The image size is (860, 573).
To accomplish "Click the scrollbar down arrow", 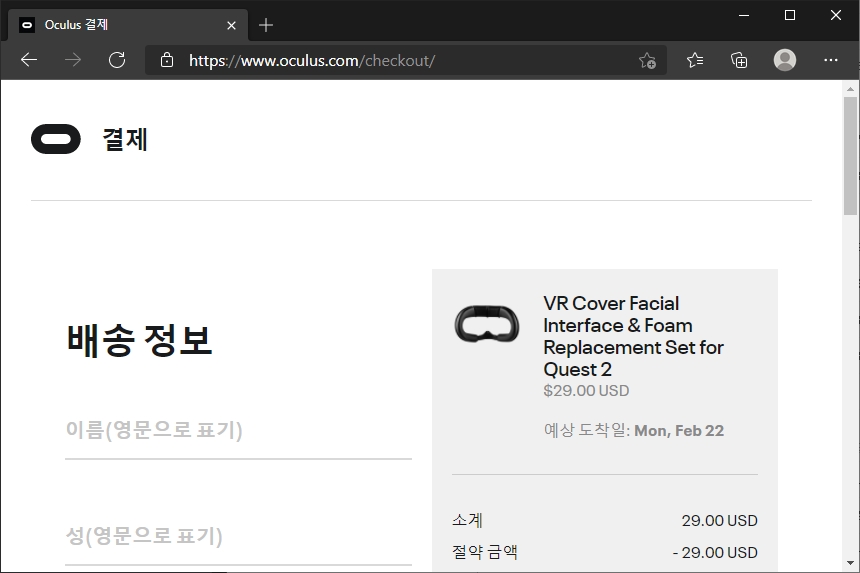I will click(x=850, y=563).
